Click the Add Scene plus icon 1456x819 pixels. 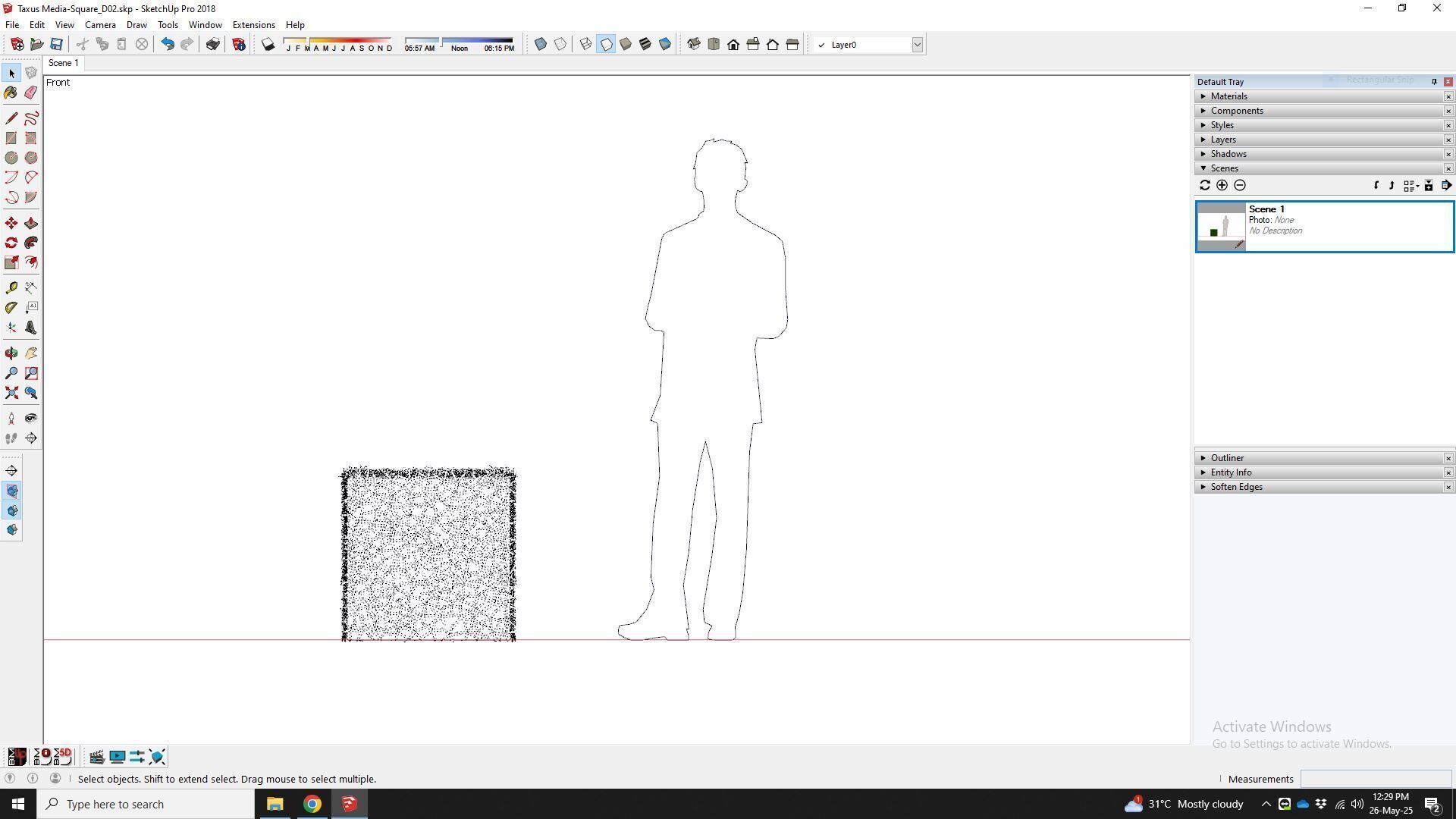click(1222, 185)
